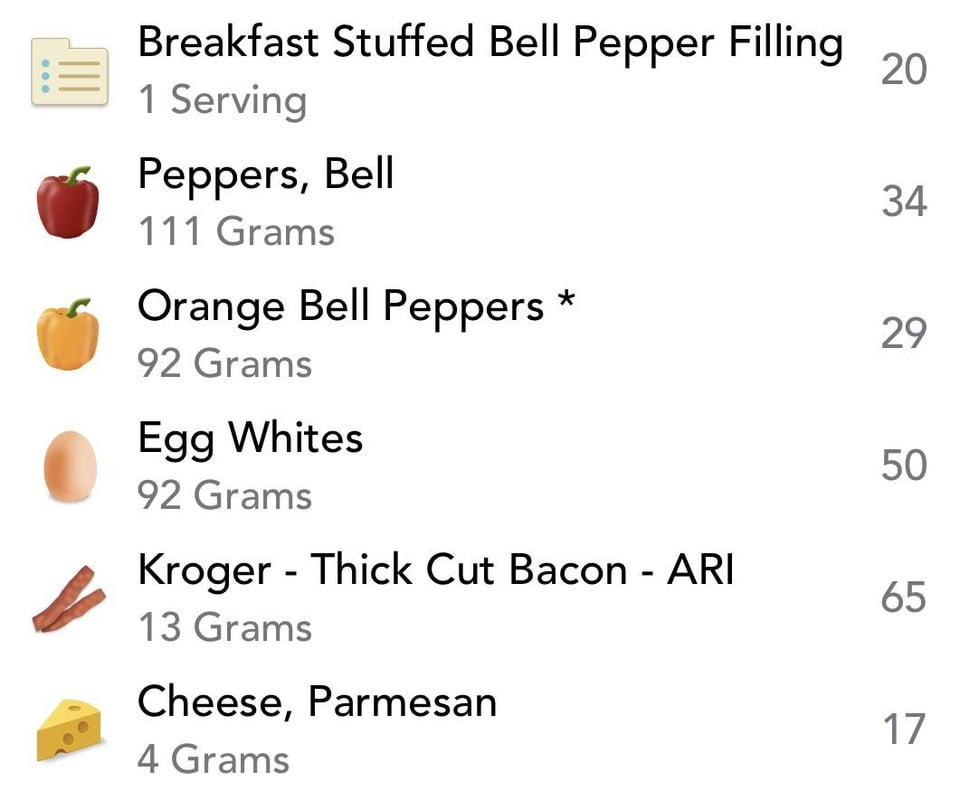960x800 pixels.
Task: Tap the parmesan cheese wedge icon
Action: (69, 731)
